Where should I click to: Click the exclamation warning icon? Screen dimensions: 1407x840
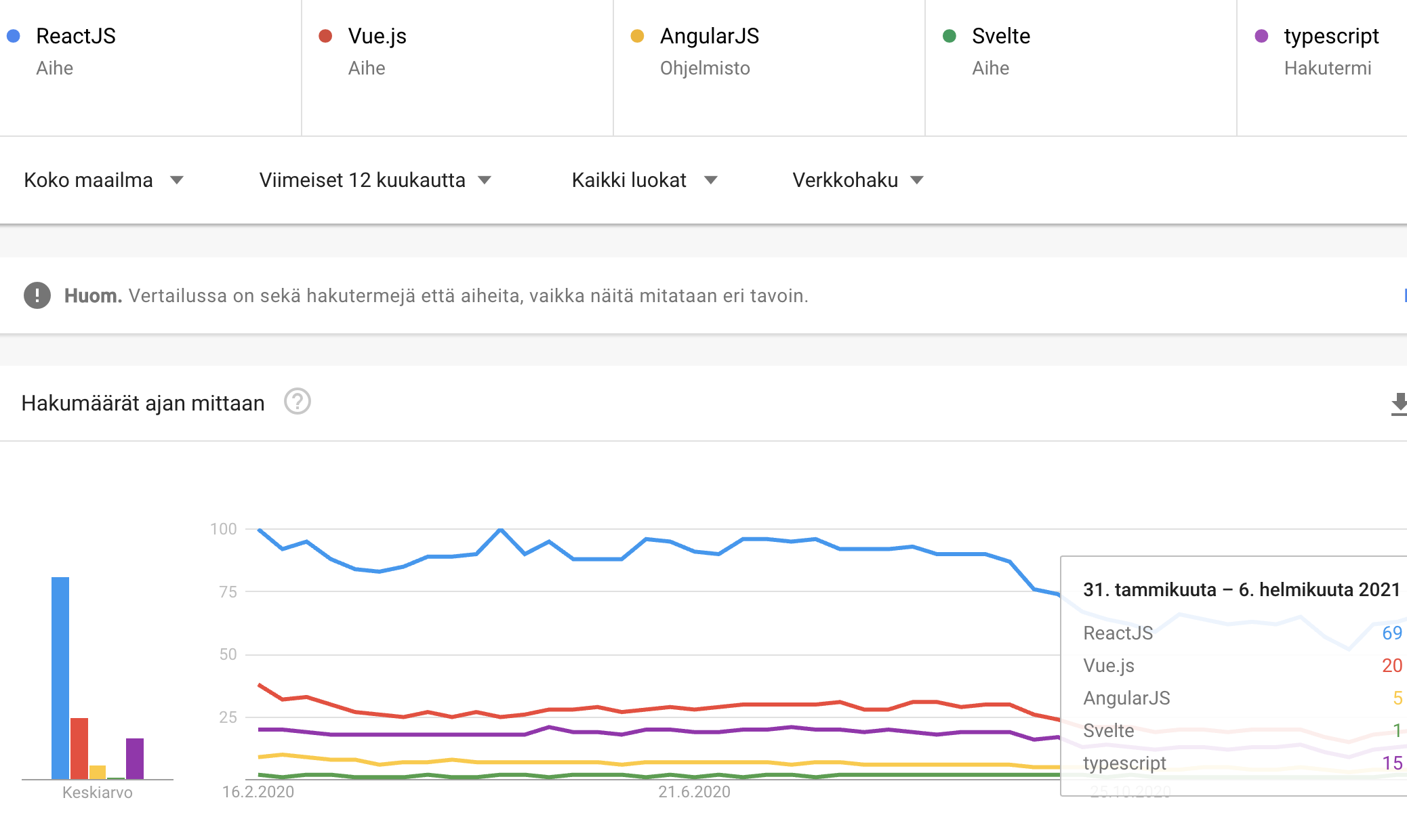pos(37,295)
